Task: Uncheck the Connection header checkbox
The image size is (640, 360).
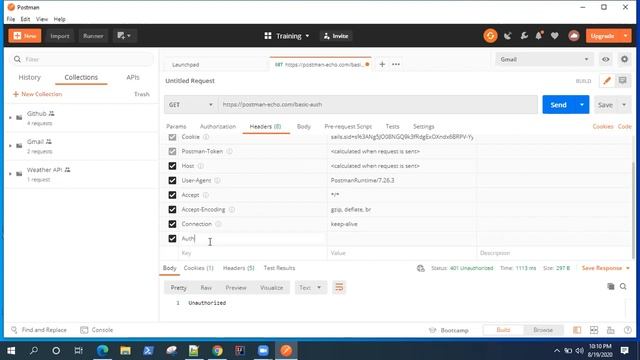Action: 172,224
